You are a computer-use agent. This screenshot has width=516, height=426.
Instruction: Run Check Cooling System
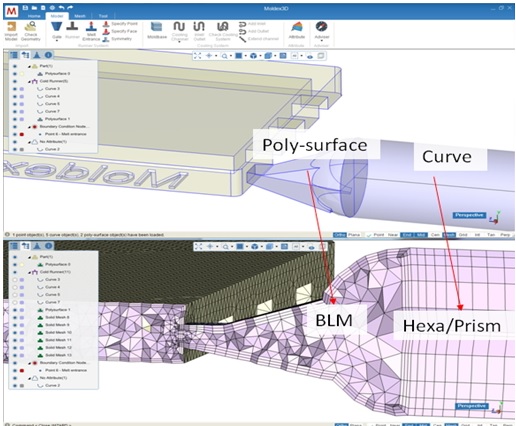pos(223,31)
